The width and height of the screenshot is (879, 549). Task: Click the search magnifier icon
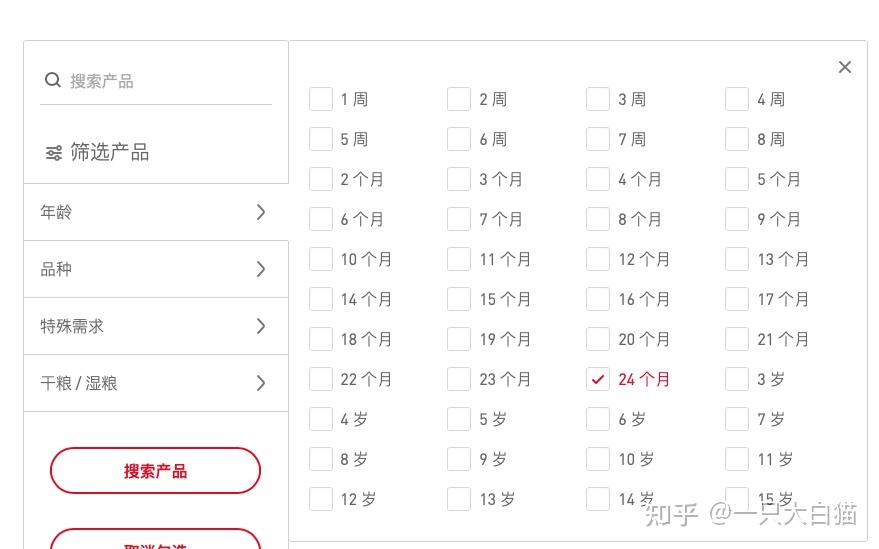point(53,80)
